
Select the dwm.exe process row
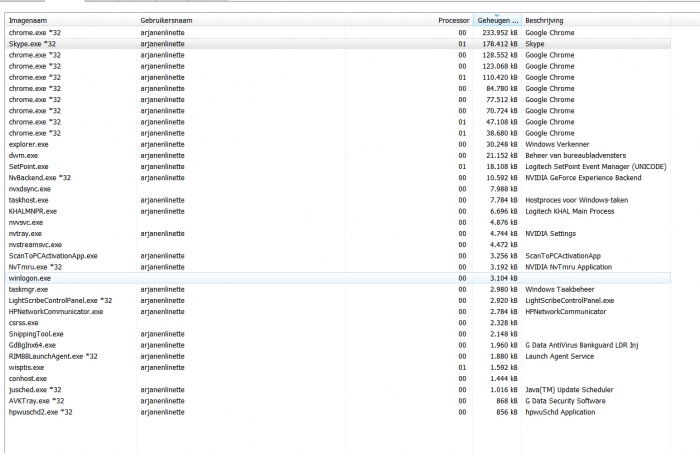(x=338, y=155)
